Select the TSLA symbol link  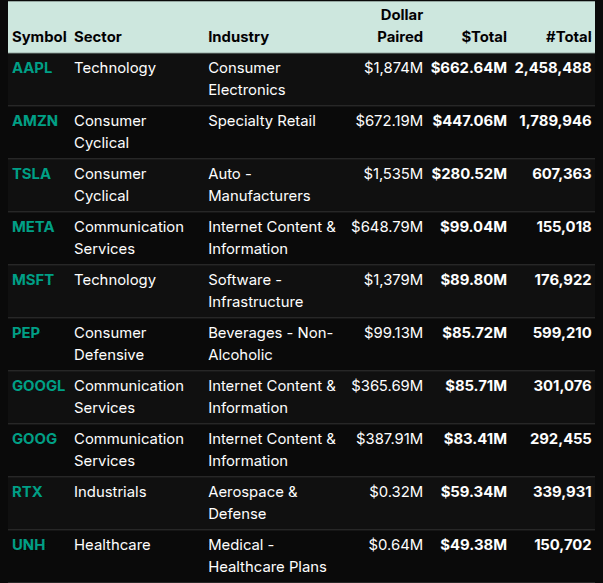(31, 174)
